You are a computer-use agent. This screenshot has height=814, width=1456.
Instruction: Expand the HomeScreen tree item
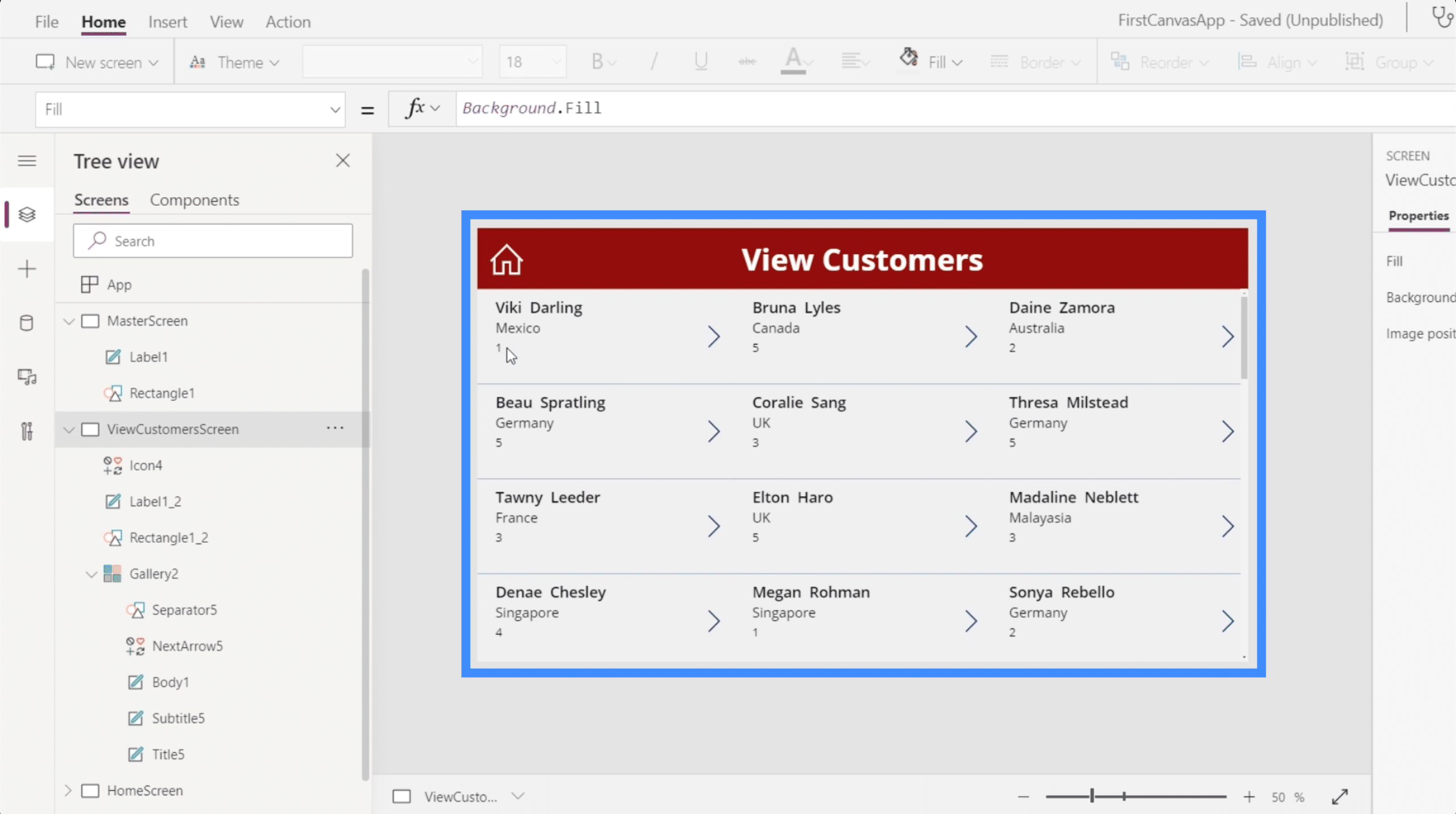pyautogui.click(x=68, y=790)
